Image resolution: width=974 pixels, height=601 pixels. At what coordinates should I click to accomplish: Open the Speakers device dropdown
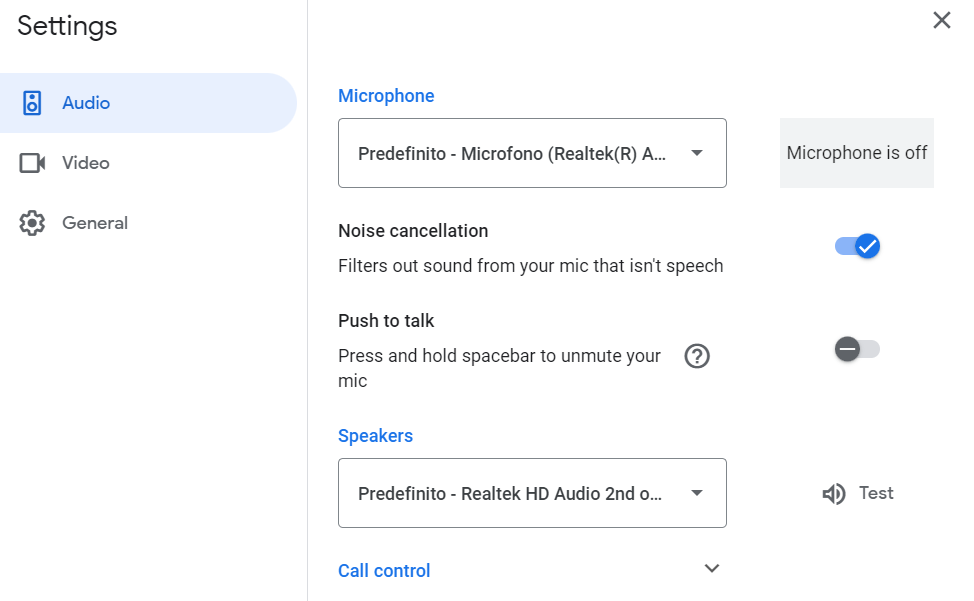click(532, 493)
